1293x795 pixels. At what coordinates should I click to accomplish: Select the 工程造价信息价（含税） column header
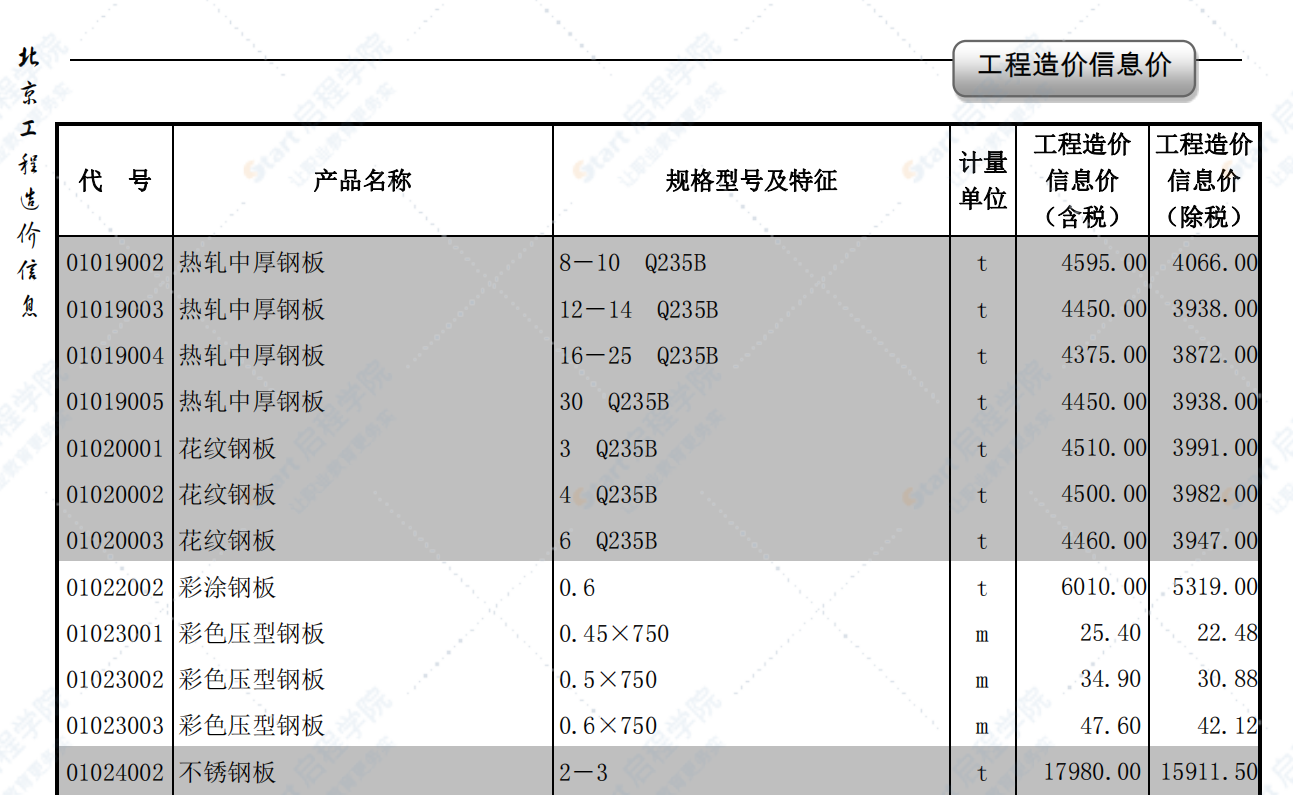1082,181
